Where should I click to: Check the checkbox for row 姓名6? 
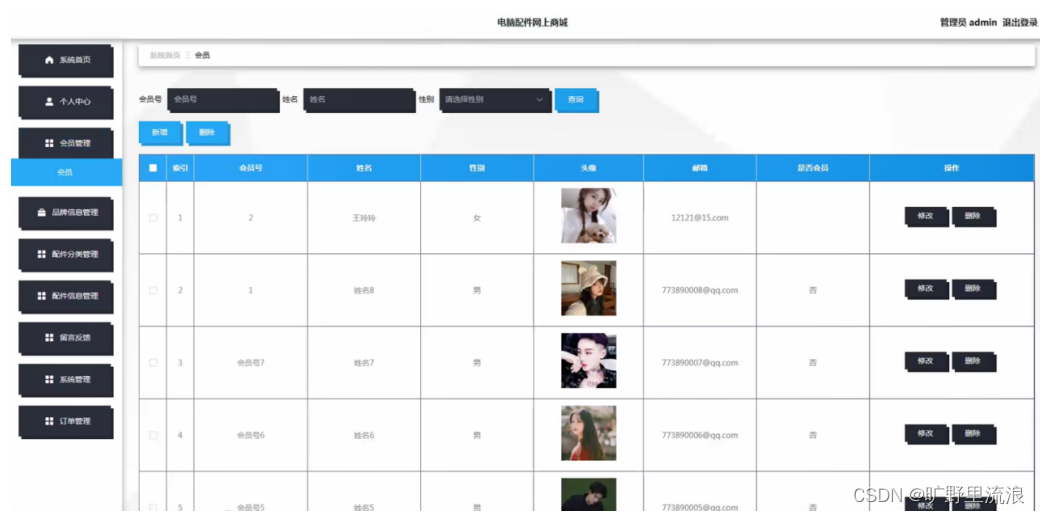tap(153, 435)
